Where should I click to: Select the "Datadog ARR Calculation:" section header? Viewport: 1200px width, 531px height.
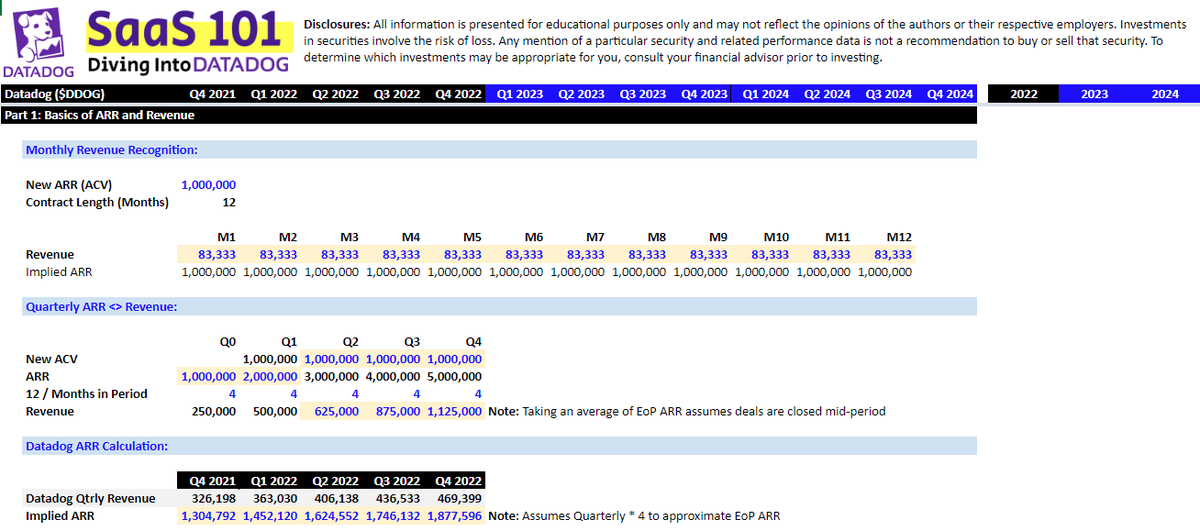point(96,446)
